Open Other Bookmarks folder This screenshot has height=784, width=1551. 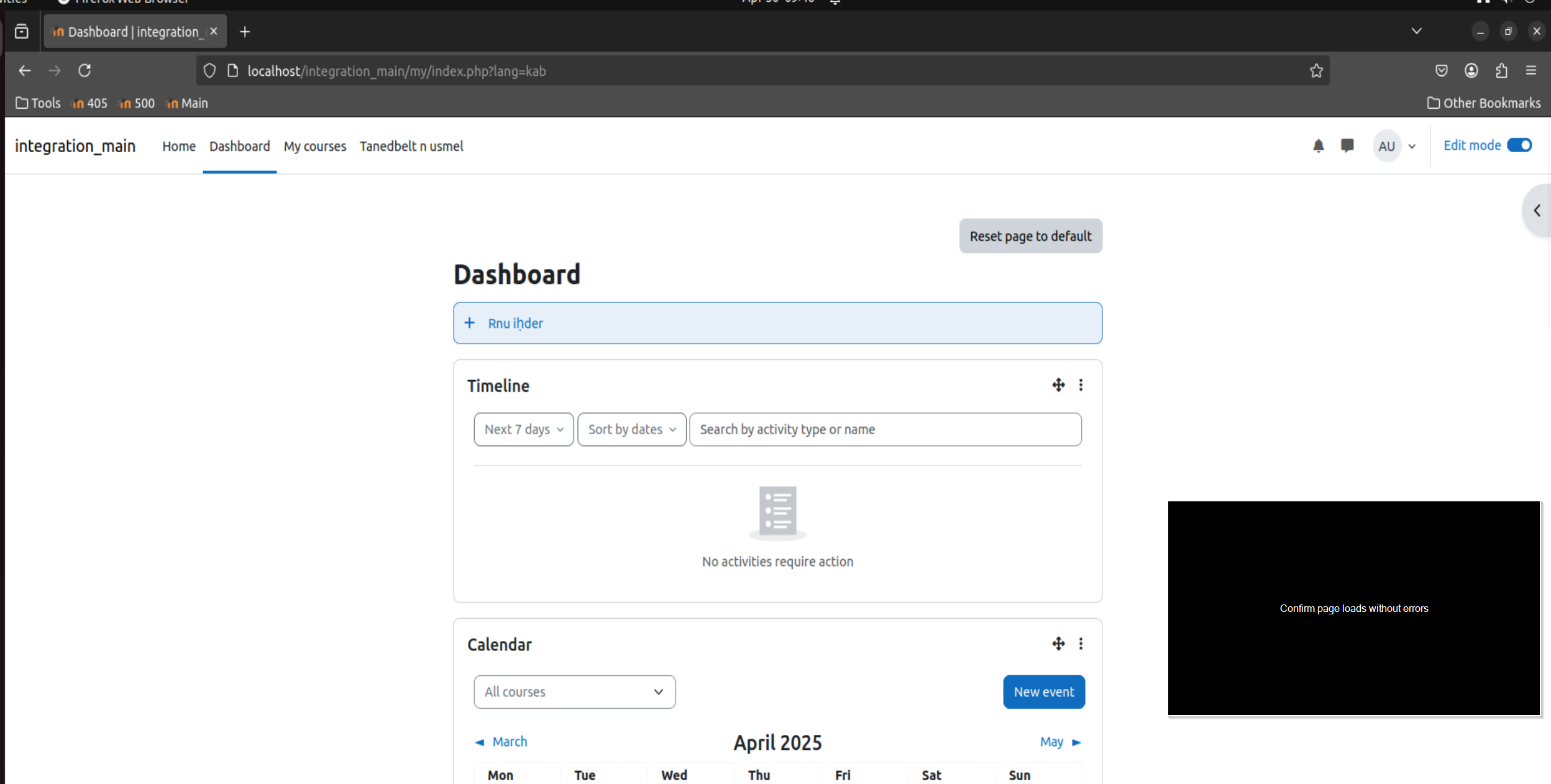1484,103
